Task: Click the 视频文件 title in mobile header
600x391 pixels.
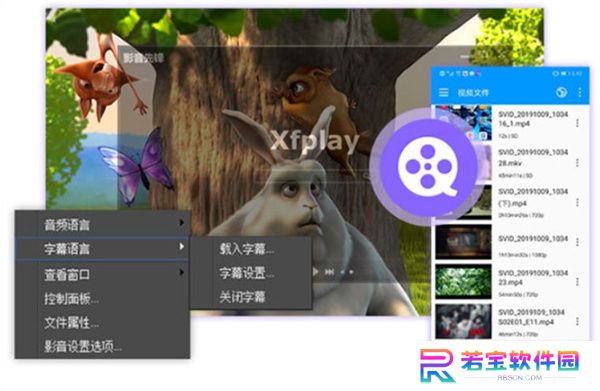Action: tap(473, 93)
